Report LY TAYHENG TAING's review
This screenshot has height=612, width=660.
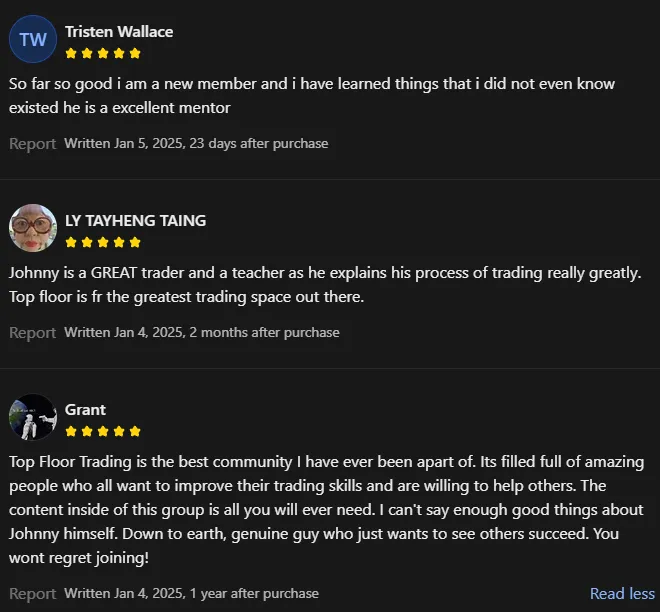32,332
